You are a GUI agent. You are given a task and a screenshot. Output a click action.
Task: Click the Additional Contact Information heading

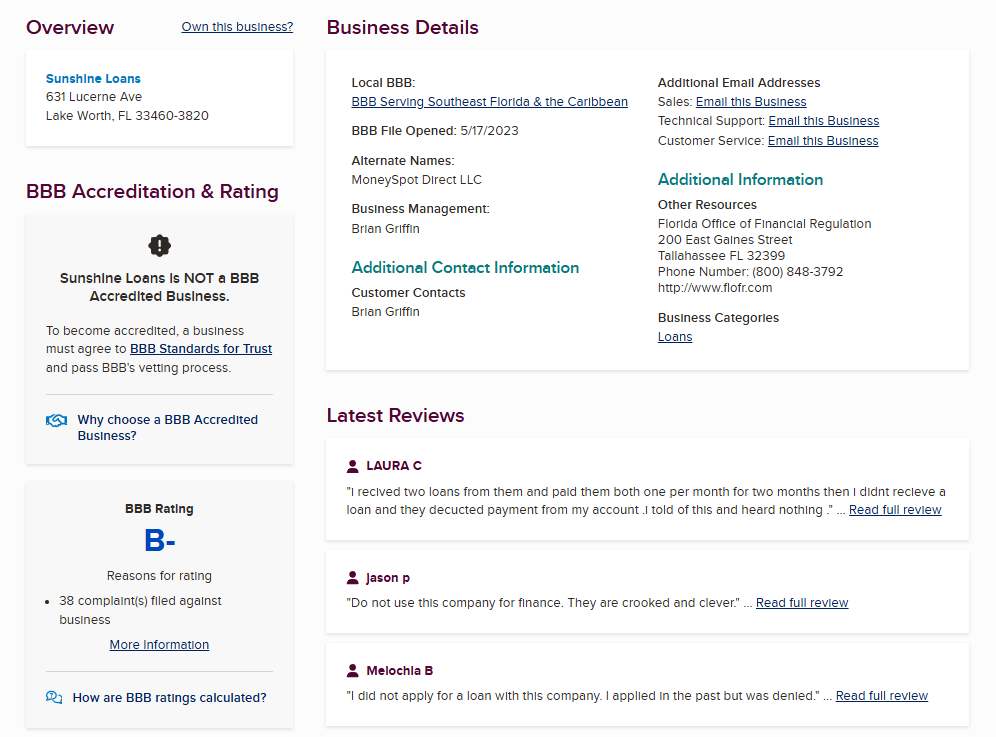[465, 267]
